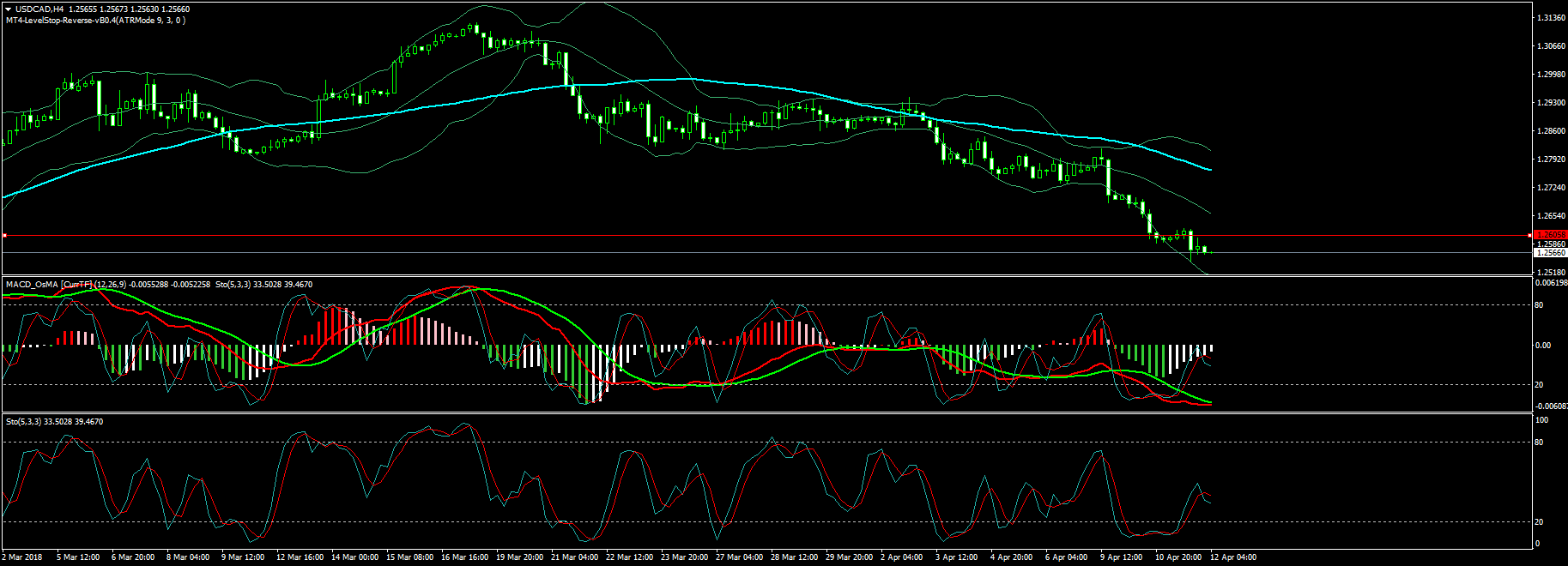Viewport: 1568px width, 566px height.
Task: Click the 1.28600 price axis label
Action: coord(1551,131)
